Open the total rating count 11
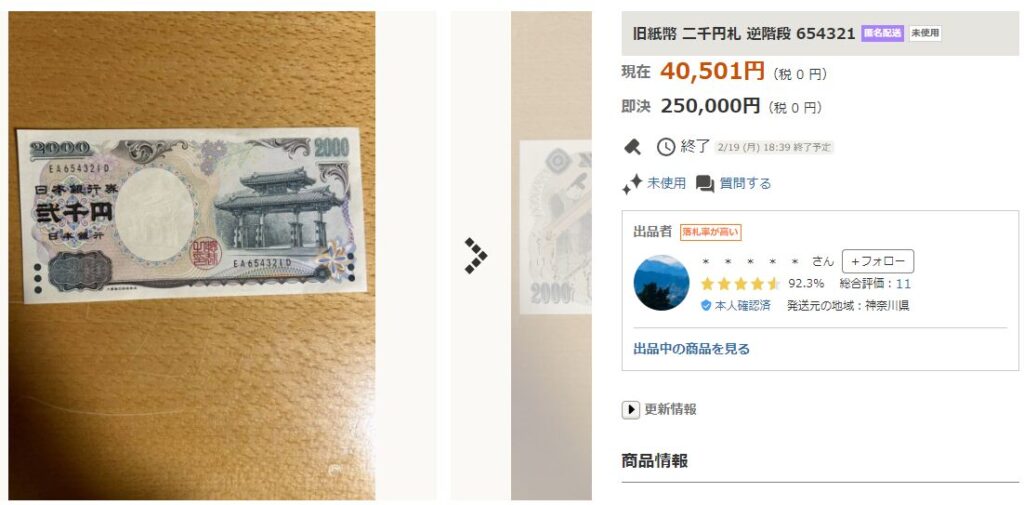This screenshot has height=505, width=1024. pyautogui.click(x=903, y=284)
